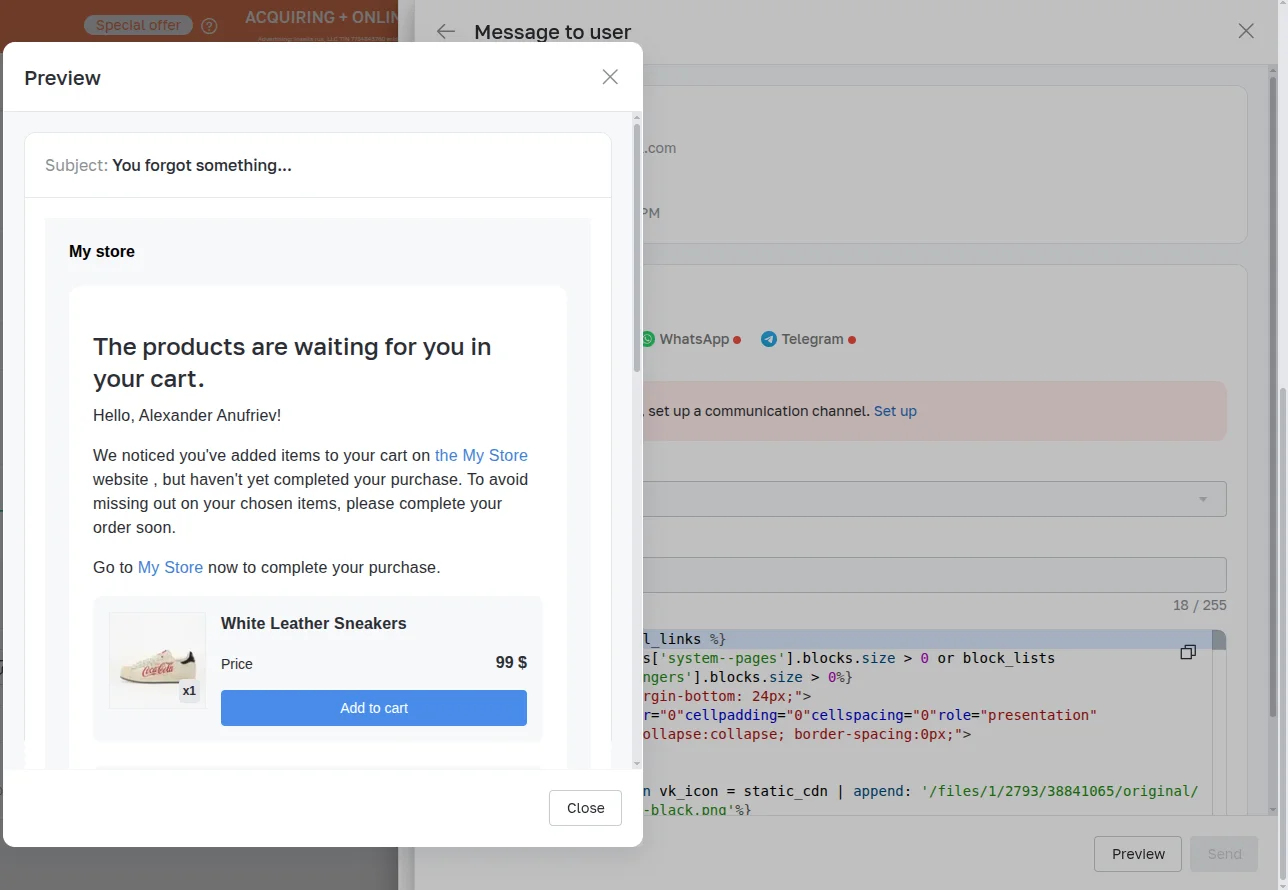Click the Special offer badge
This screenshot has height=890, width=1288.
tap(138, 25)
